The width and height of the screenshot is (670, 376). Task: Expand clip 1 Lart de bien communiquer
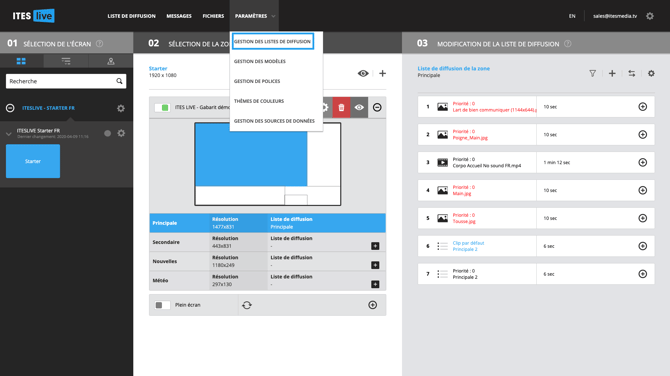point(643,107)
